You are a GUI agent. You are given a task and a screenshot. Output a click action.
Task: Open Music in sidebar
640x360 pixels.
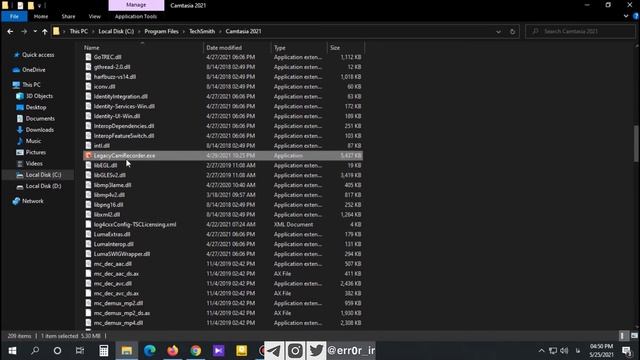33,141
